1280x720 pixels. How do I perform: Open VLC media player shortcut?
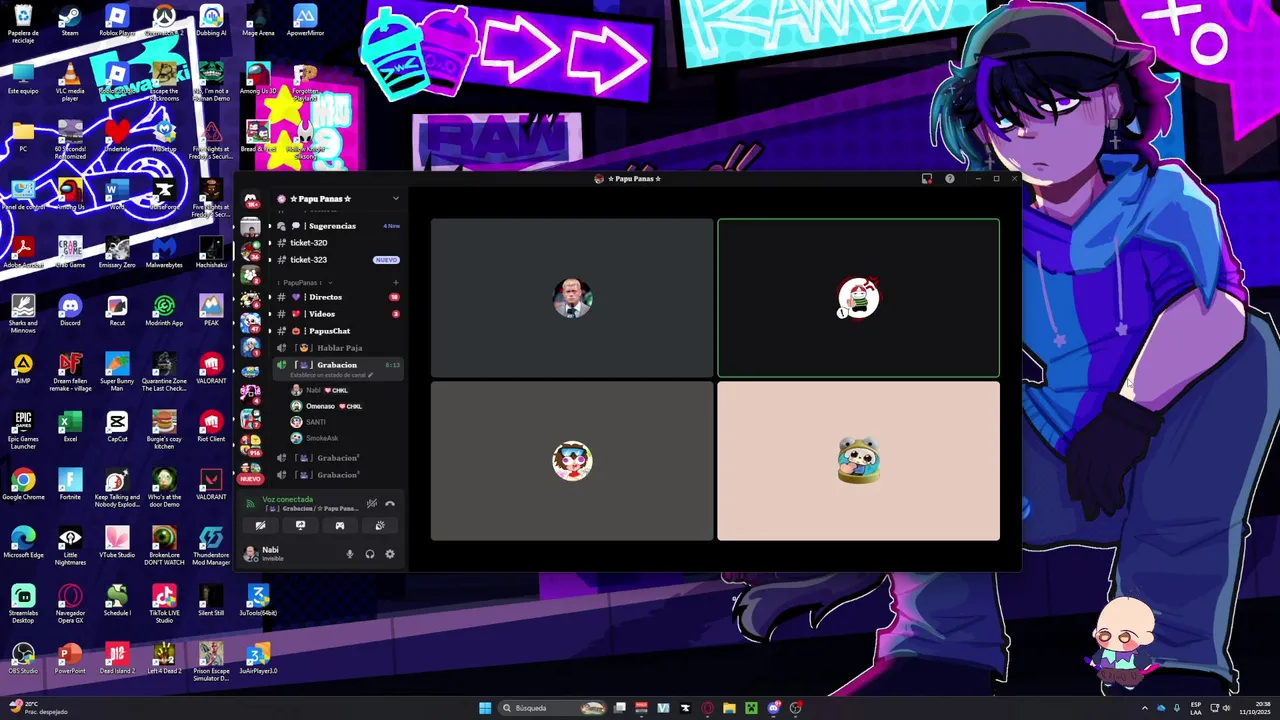tap(70, 82)
